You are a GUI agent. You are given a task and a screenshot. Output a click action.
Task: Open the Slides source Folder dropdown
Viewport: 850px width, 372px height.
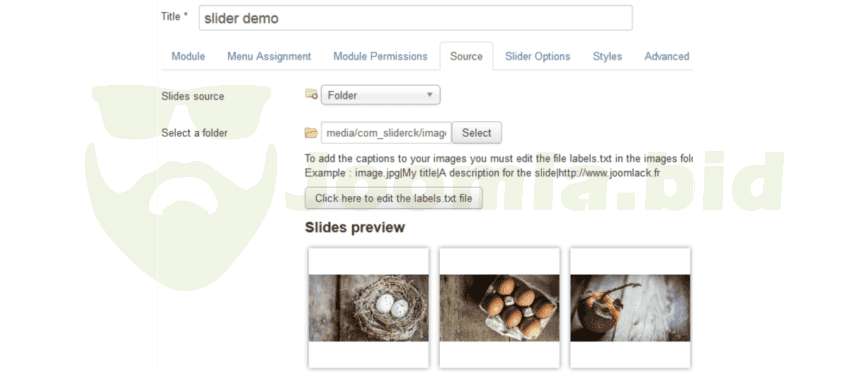click(381, 95)
